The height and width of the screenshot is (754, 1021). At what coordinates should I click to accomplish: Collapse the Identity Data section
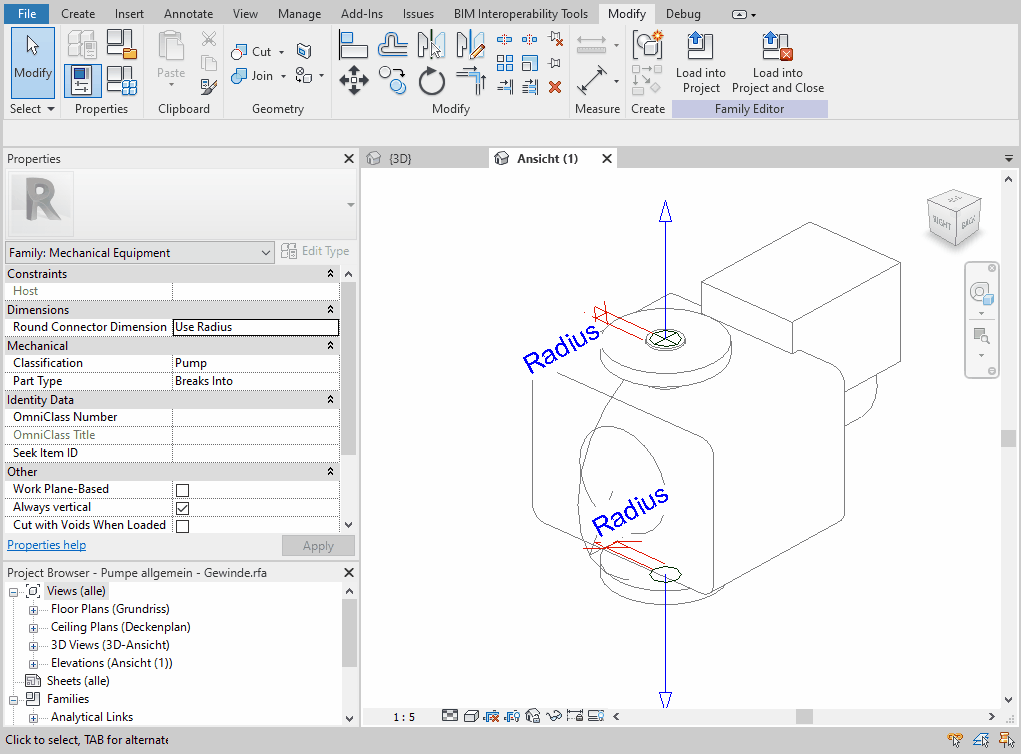330,399
